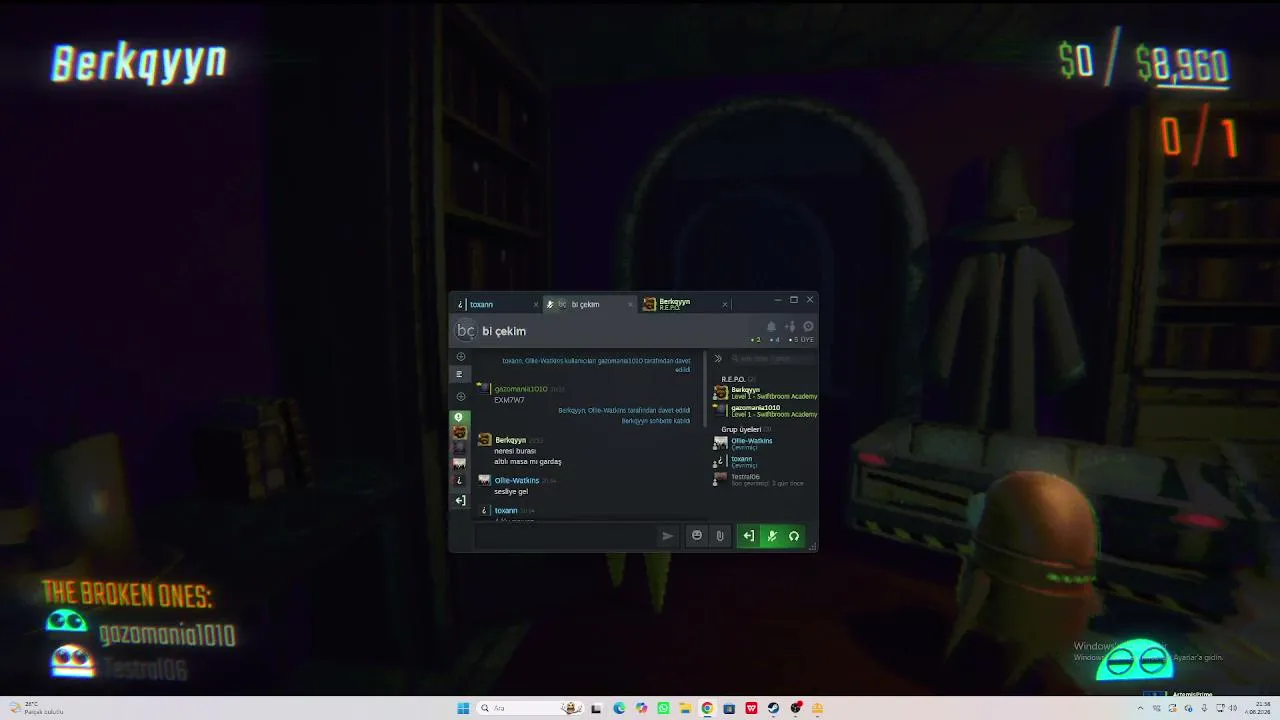The height and width of the screenshot is (720, 1280).
Task: Open the Berkqyyn R.E.P.O. chat tab
Action: pyautogui.click(x=685, y=304)
